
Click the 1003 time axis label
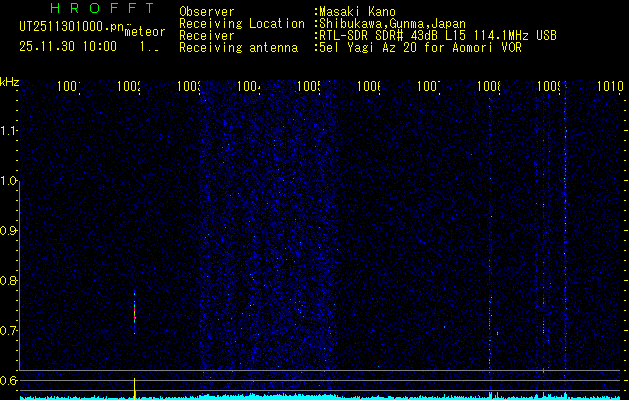[189, 86]
